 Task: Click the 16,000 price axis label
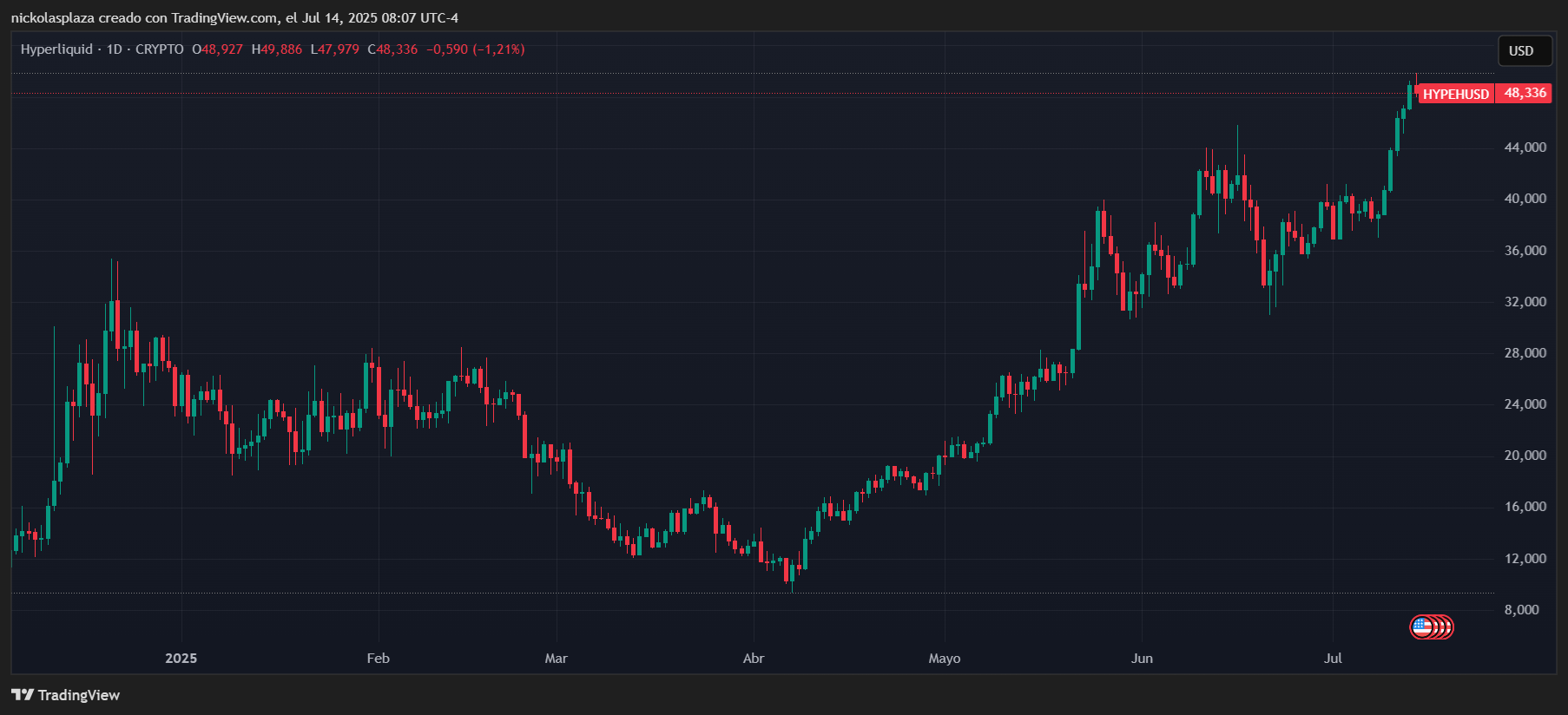coord(1525,507)
